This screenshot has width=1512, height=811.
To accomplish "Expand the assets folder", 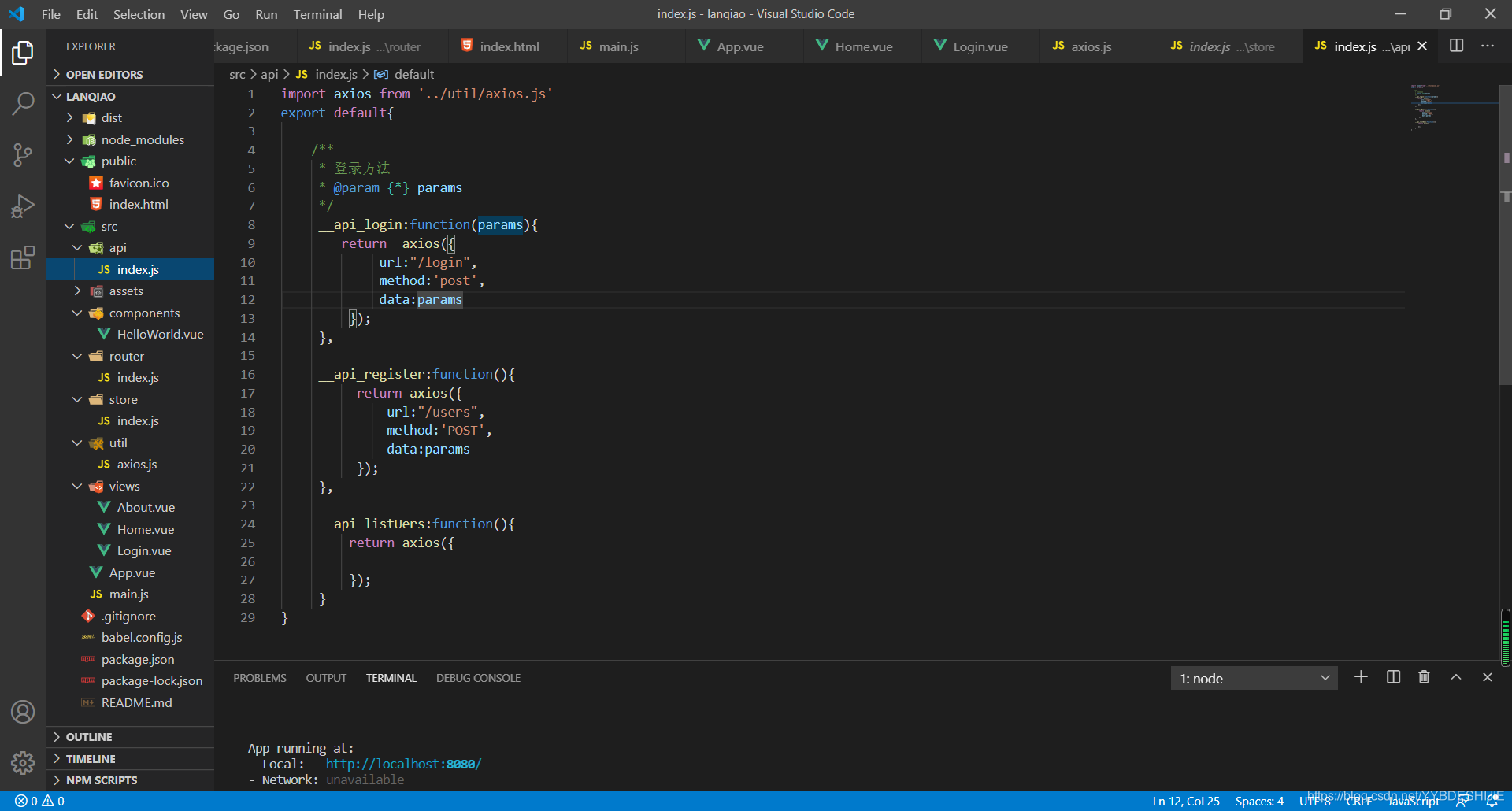I will [x=126, y=291].
